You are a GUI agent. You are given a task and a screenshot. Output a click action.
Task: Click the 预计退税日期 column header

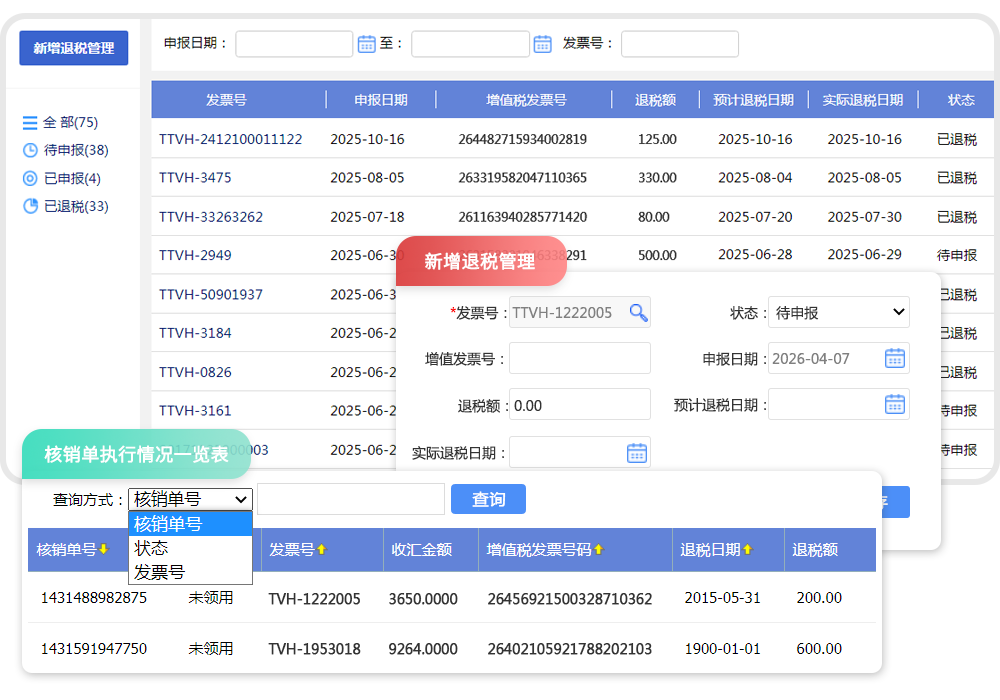[753, 100]
